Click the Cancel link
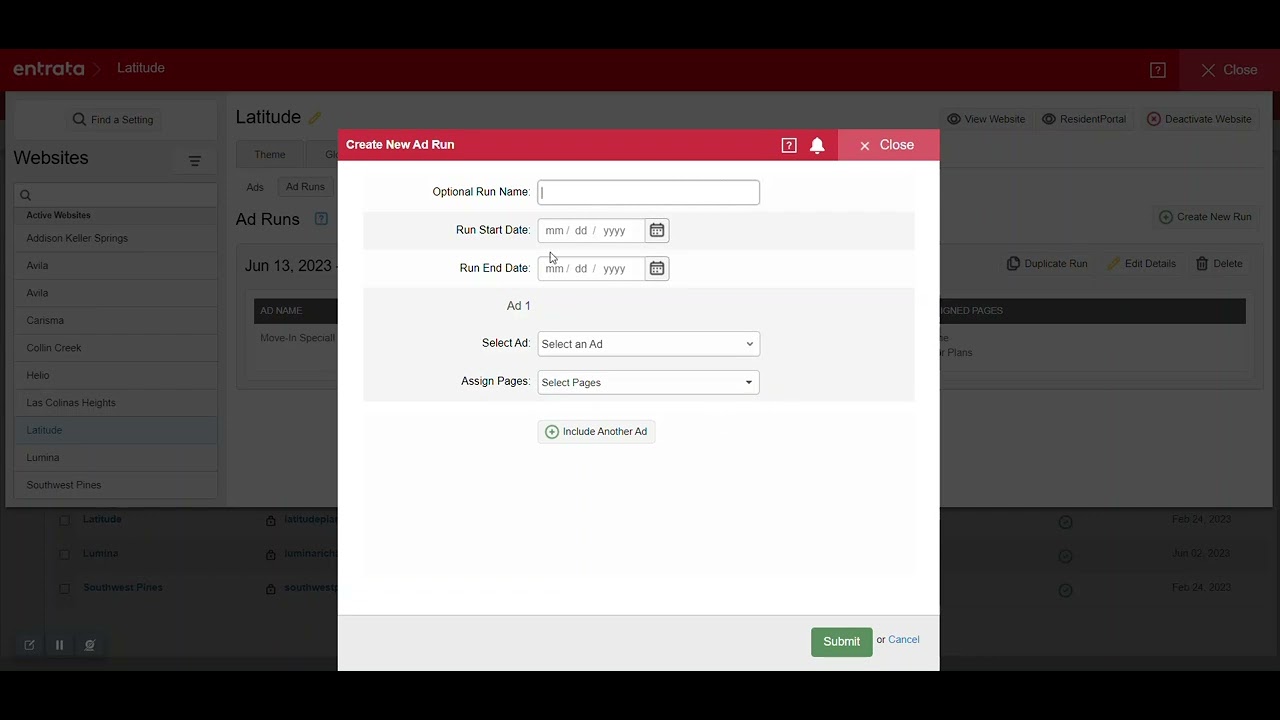This screenshot has width=1280, height=720. point(904,640)
